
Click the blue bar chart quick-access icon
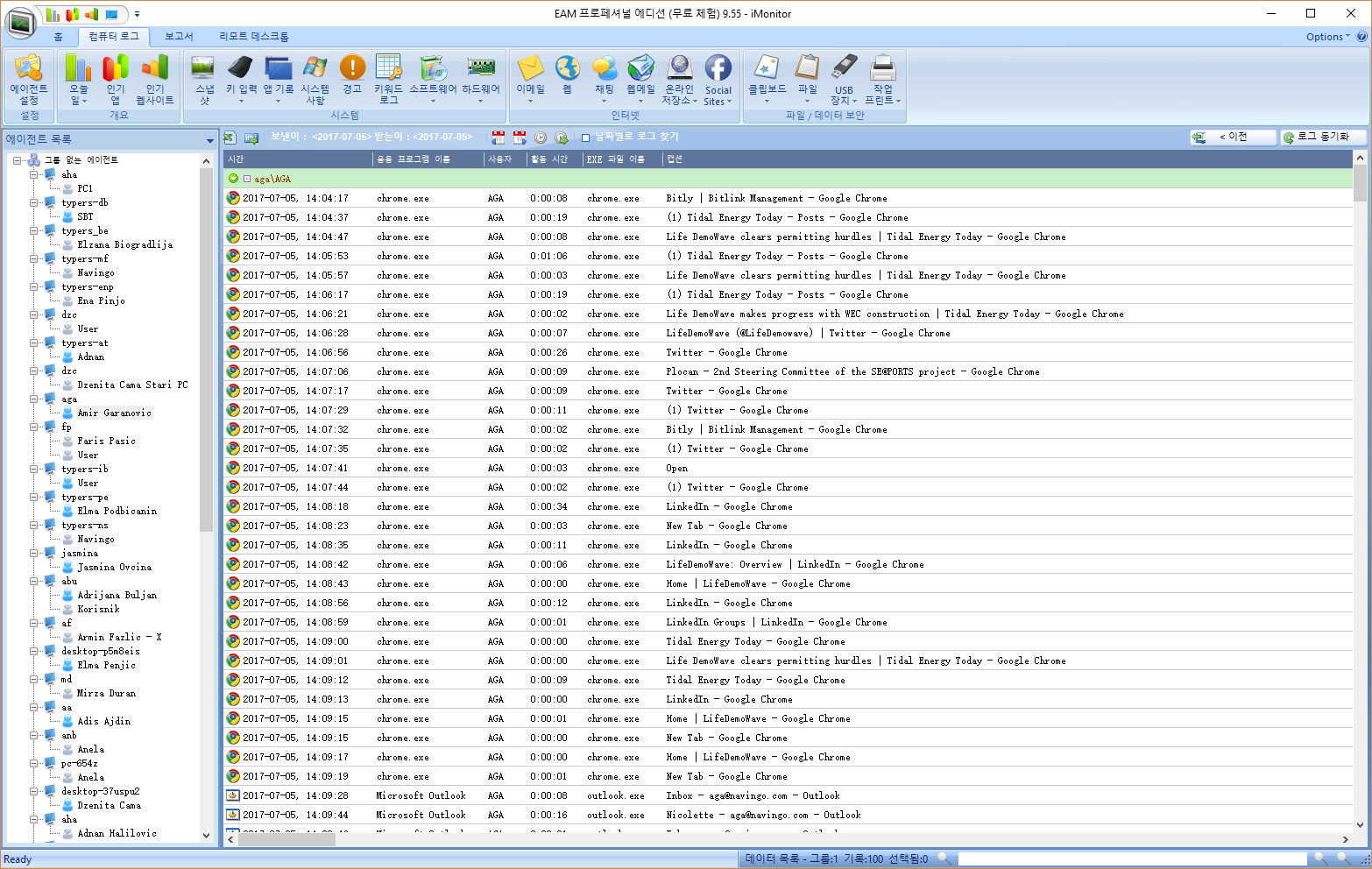click(53, 14)
